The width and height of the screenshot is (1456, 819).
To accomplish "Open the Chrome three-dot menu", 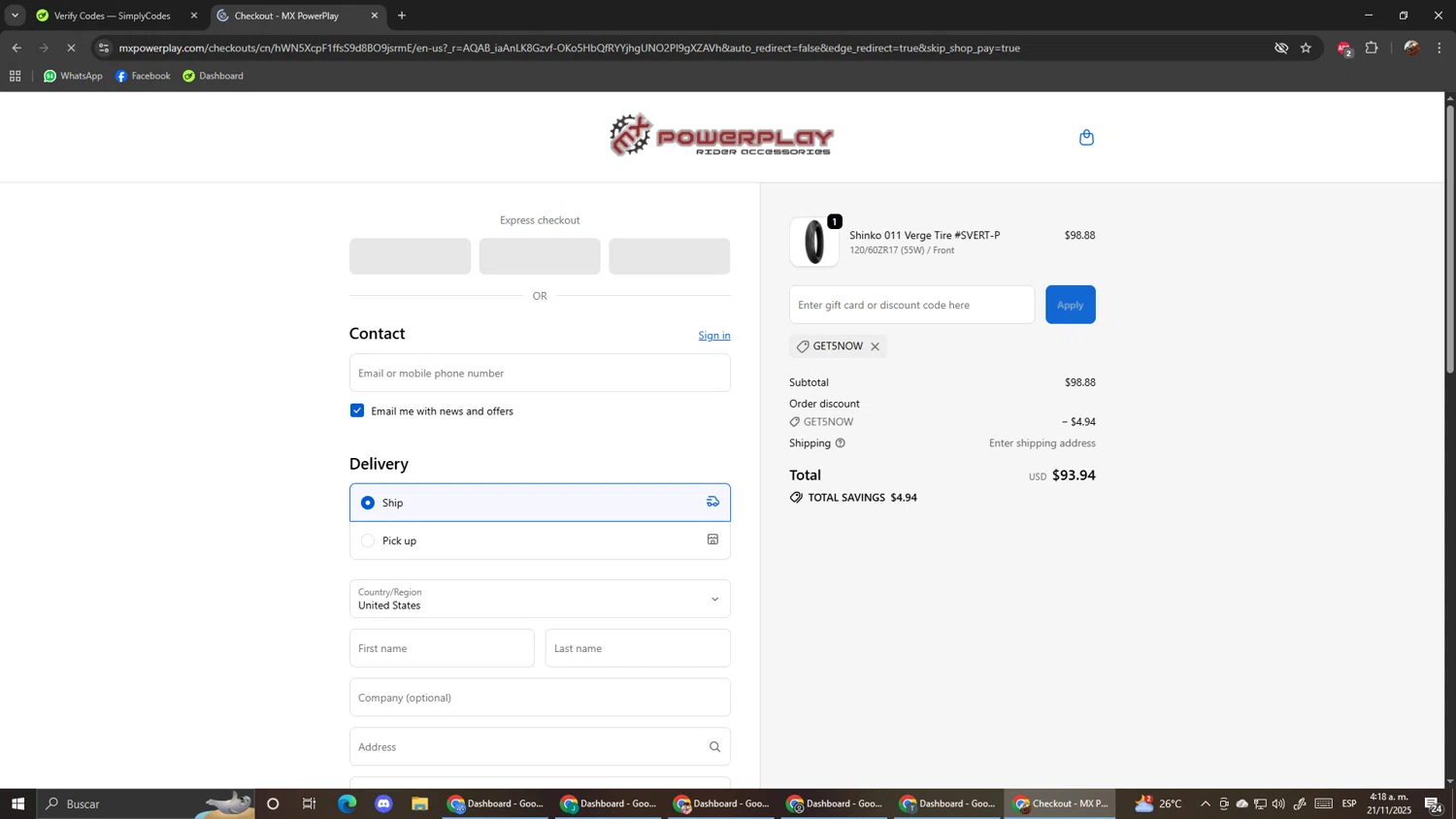I will click(1439, 48).
